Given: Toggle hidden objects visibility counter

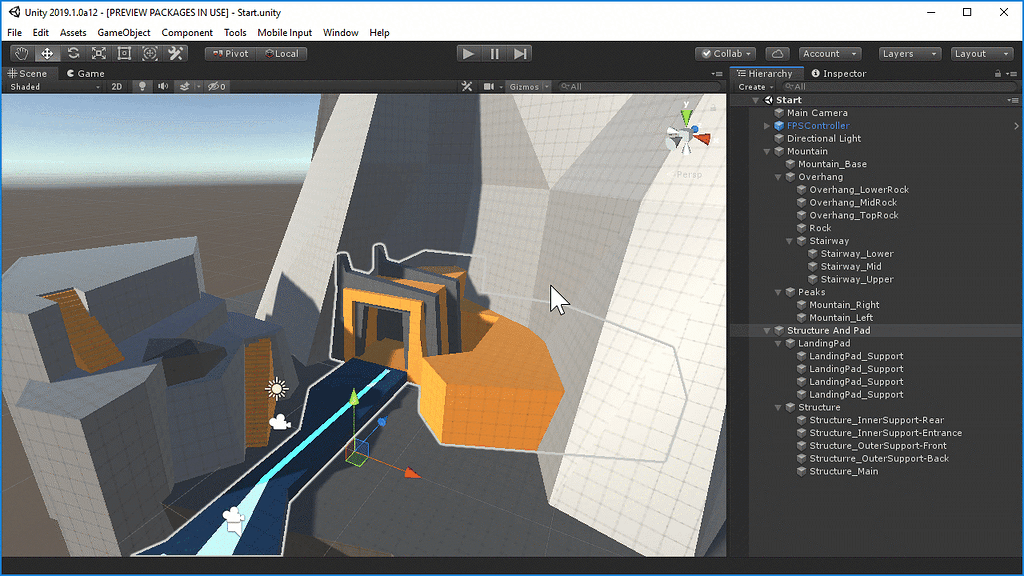Looking at the screenshot, I should coord(217,86).
